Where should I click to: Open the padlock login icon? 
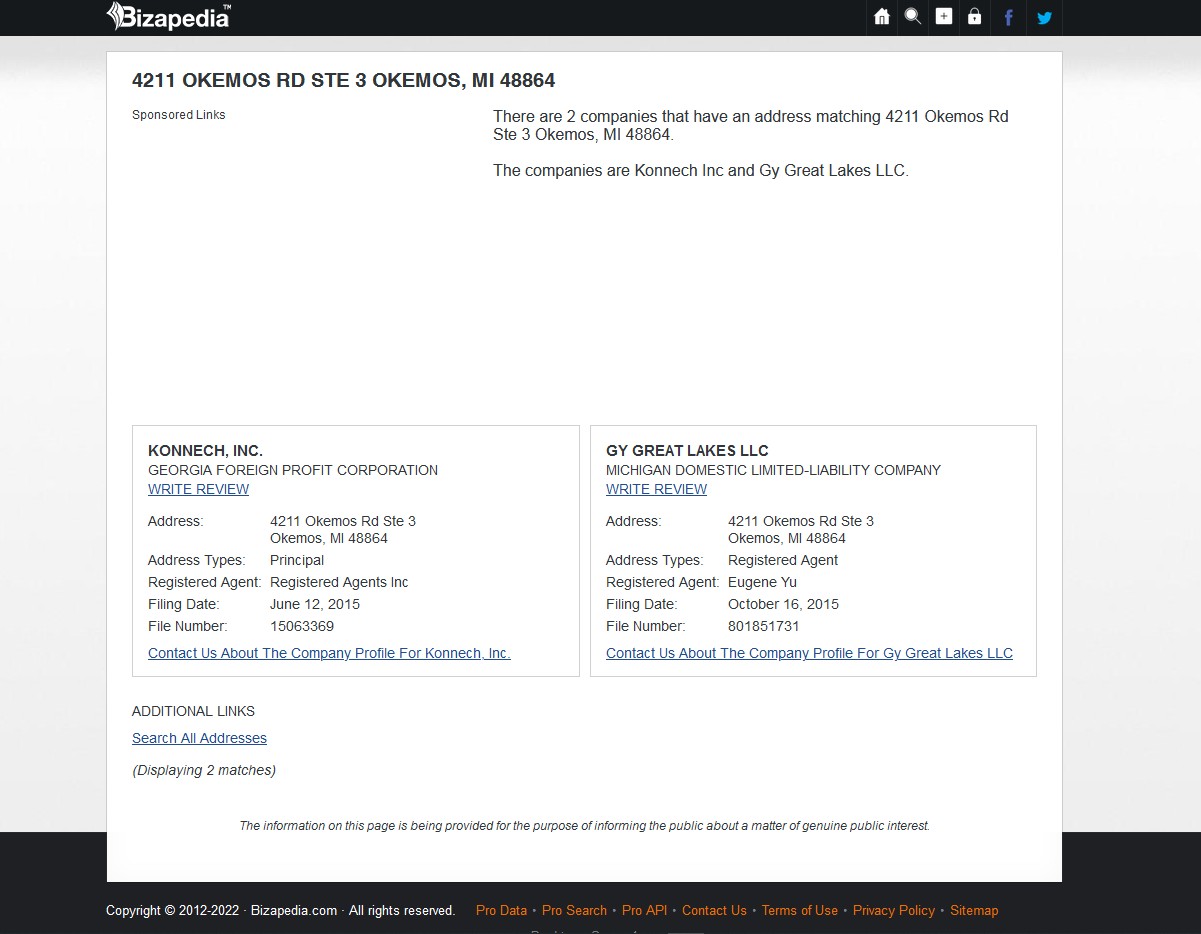[x=975, y=17]
